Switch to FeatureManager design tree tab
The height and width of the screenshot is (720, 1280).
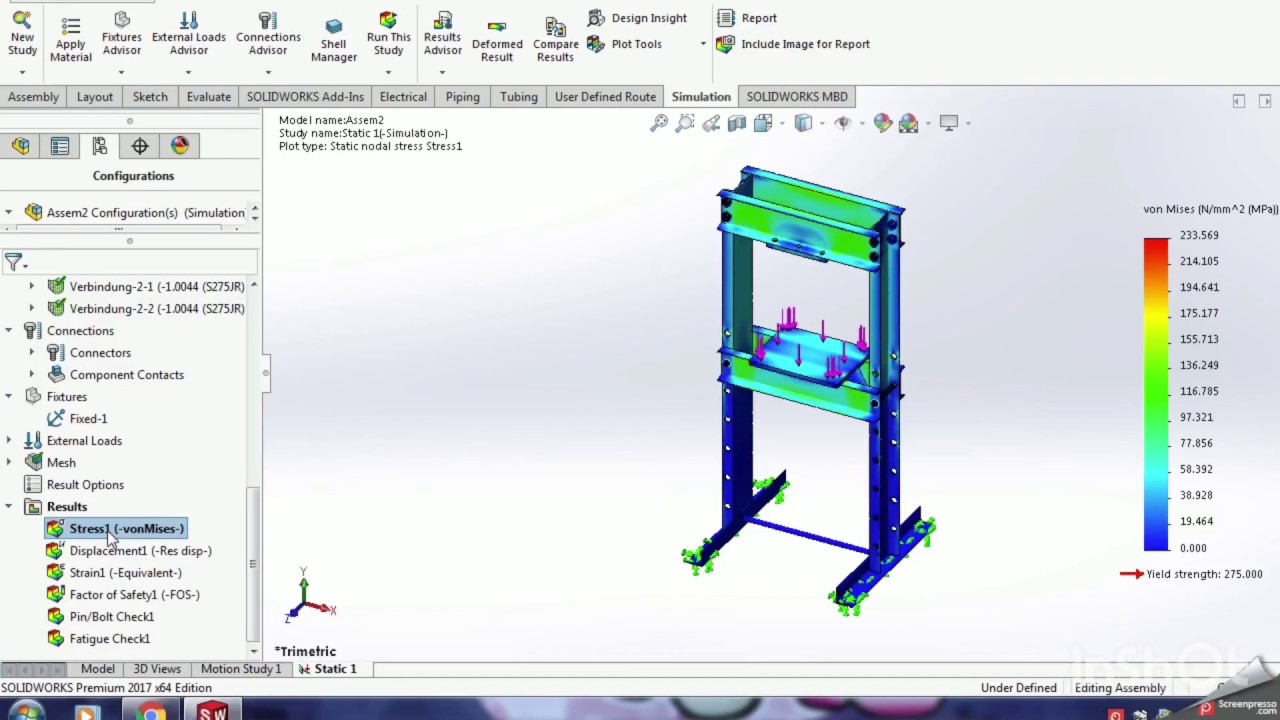click(x=20, y=146)
